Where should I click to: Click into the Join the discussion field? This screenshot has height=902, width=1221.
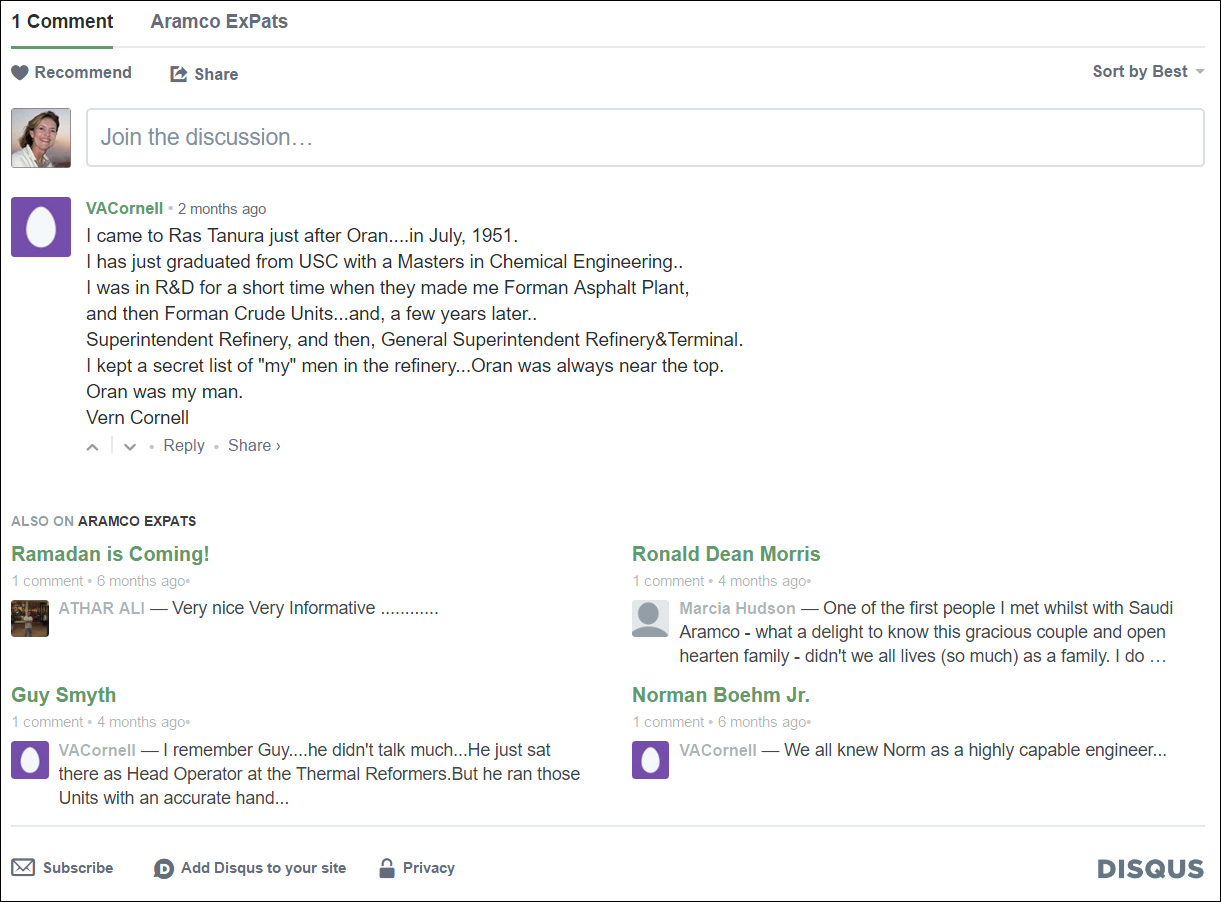click(645, 138)
